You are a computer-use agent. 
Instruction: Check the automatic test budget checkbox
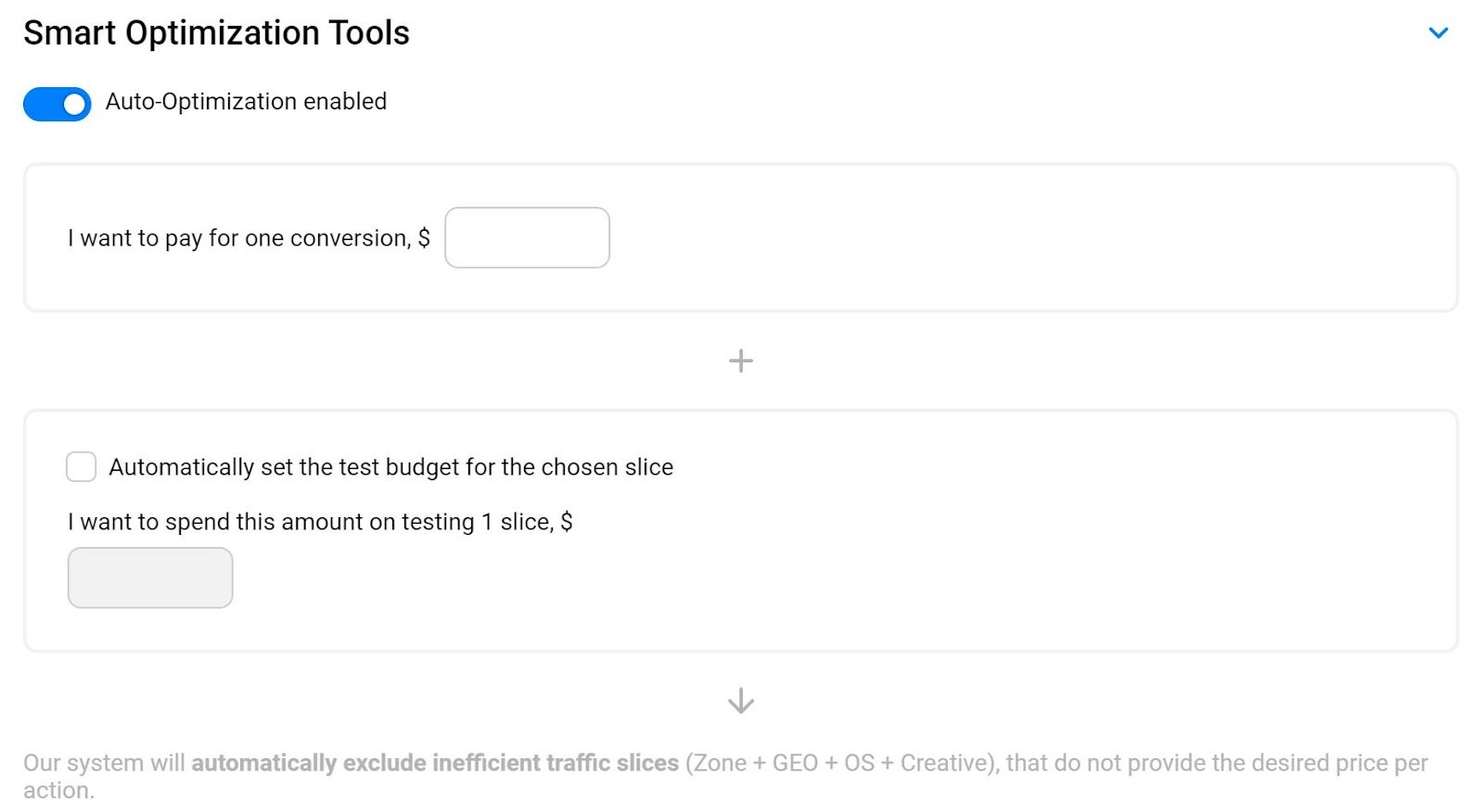point(82,467)
